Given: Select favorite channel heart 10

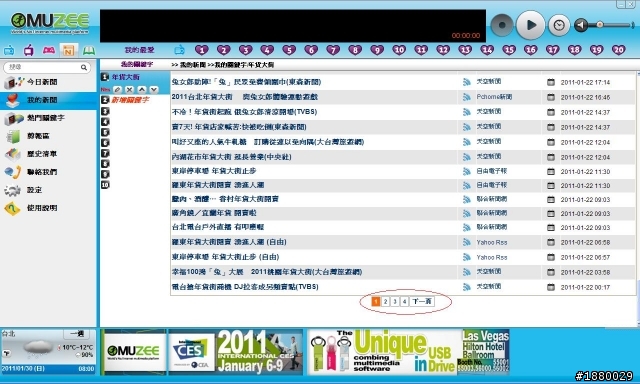Looking at the screenshot, I should [x=399, y=50].
